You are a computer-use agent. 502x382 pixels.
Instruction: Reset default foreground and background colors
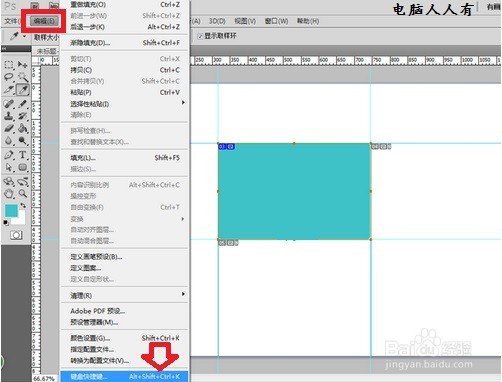(6, 222)
